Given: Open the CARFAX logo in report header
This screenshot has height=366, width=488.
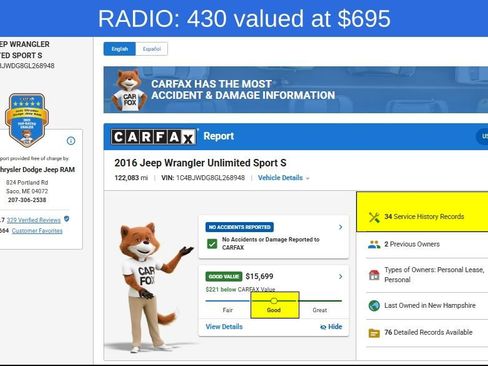Looking at the screenshot, I should click(x=154, y=137).
